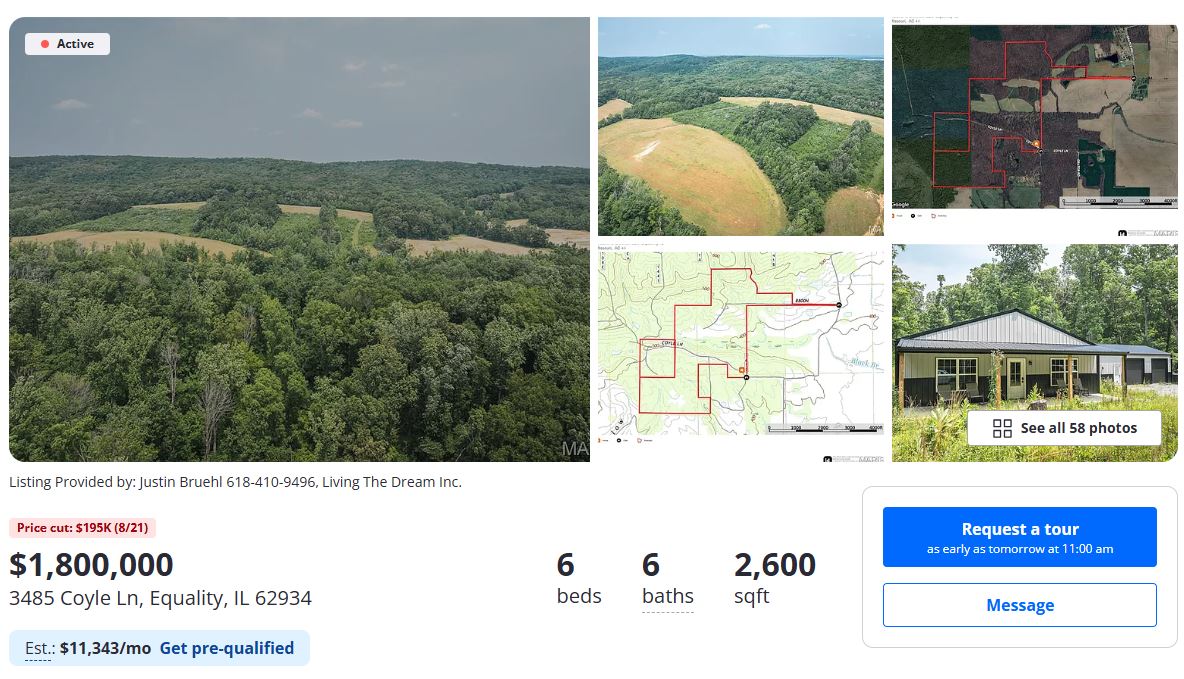Click the $11,343/mo payment estimate
This screenshot has width=1184, height=679.
click(105, 648)
